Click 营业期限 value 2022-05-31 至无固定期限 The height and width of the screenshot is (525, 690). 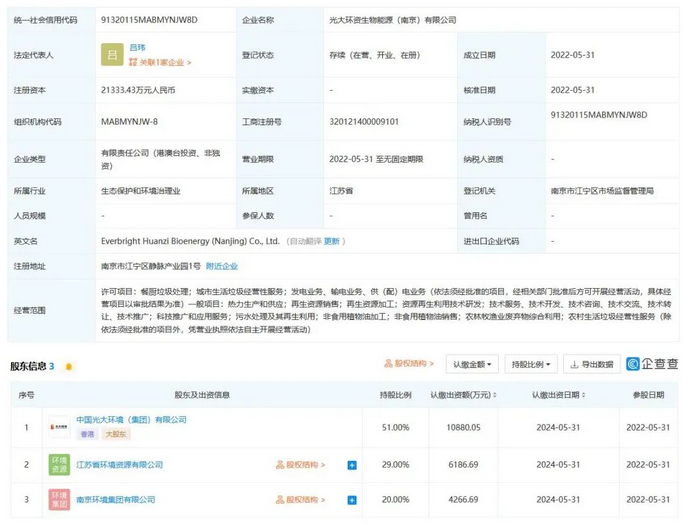click(x=376, y=159)
